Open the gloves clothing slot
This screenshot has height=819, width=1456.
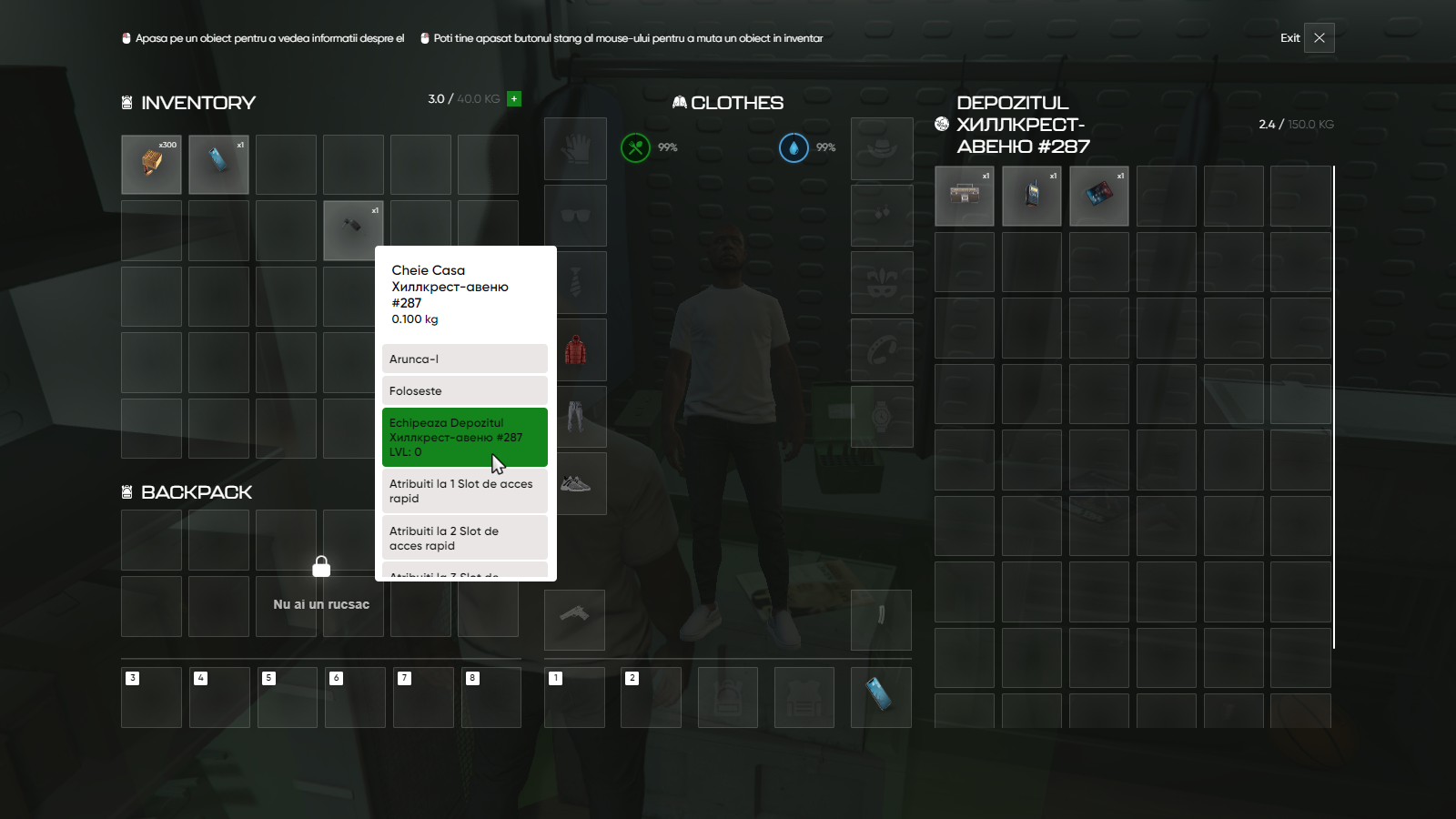(575, 148)
